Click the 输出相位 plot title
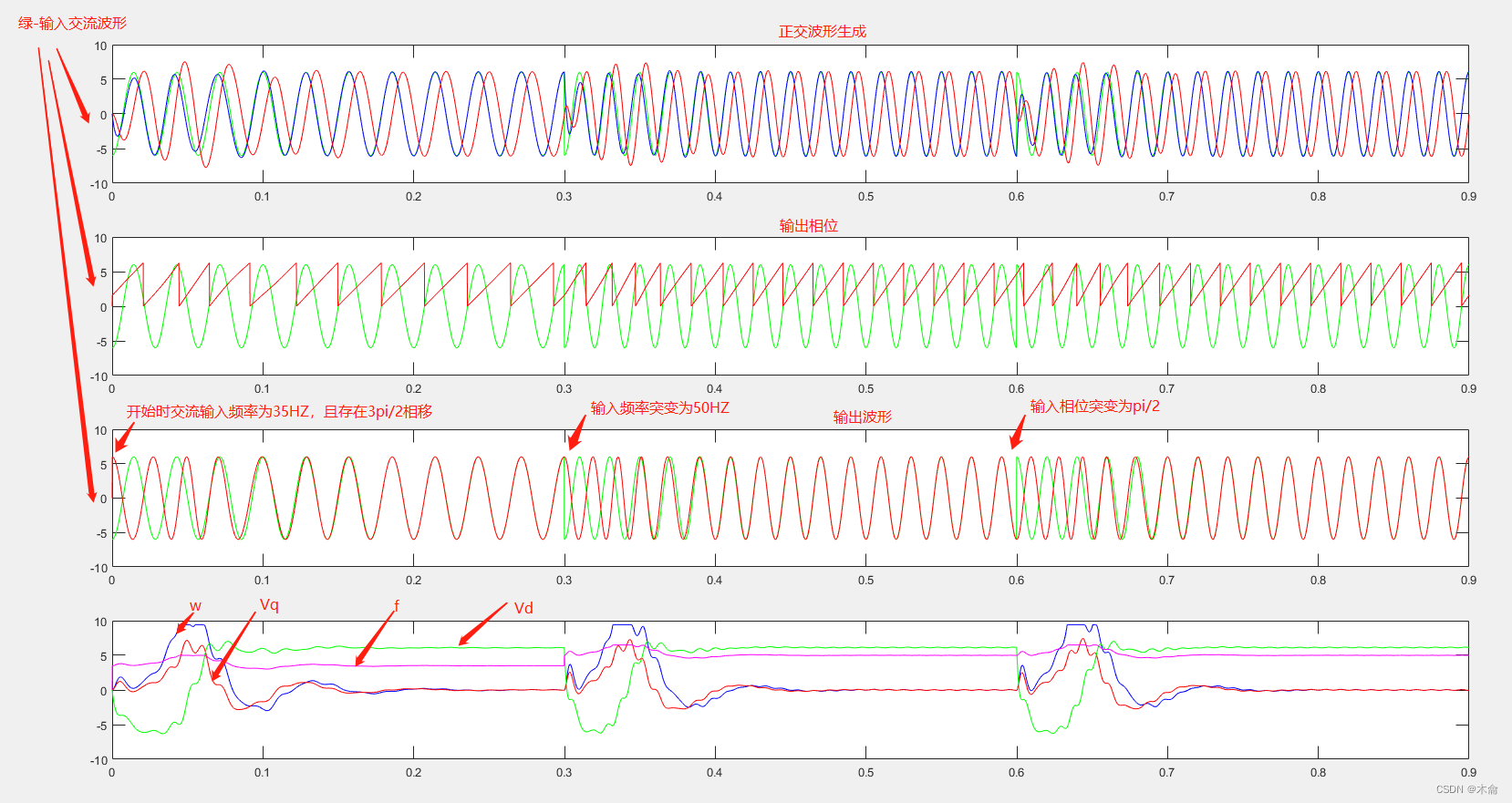The height and width of the screenshot is (803, 1512). [808, 226]
